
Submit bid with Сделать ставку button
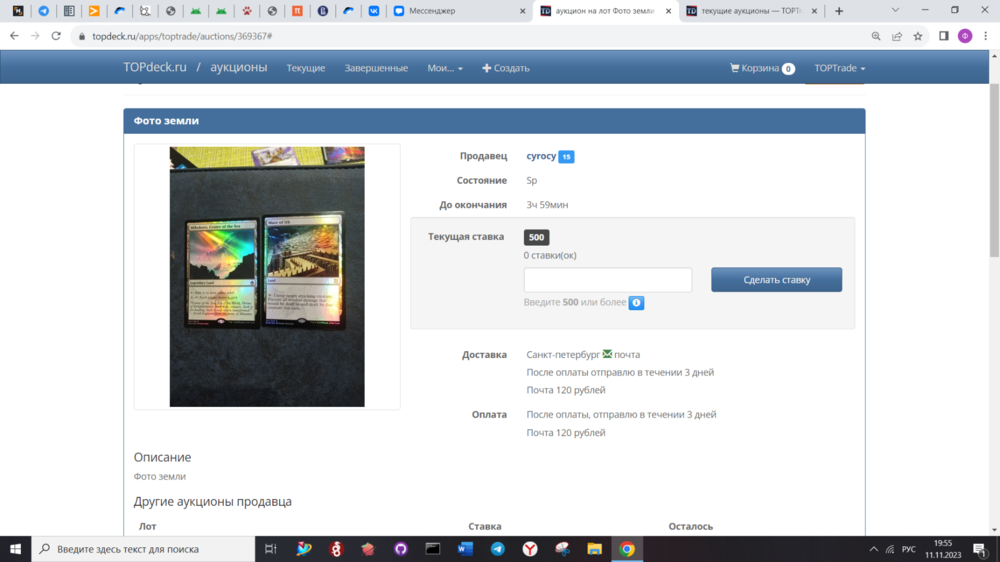[x=777, y=279]
